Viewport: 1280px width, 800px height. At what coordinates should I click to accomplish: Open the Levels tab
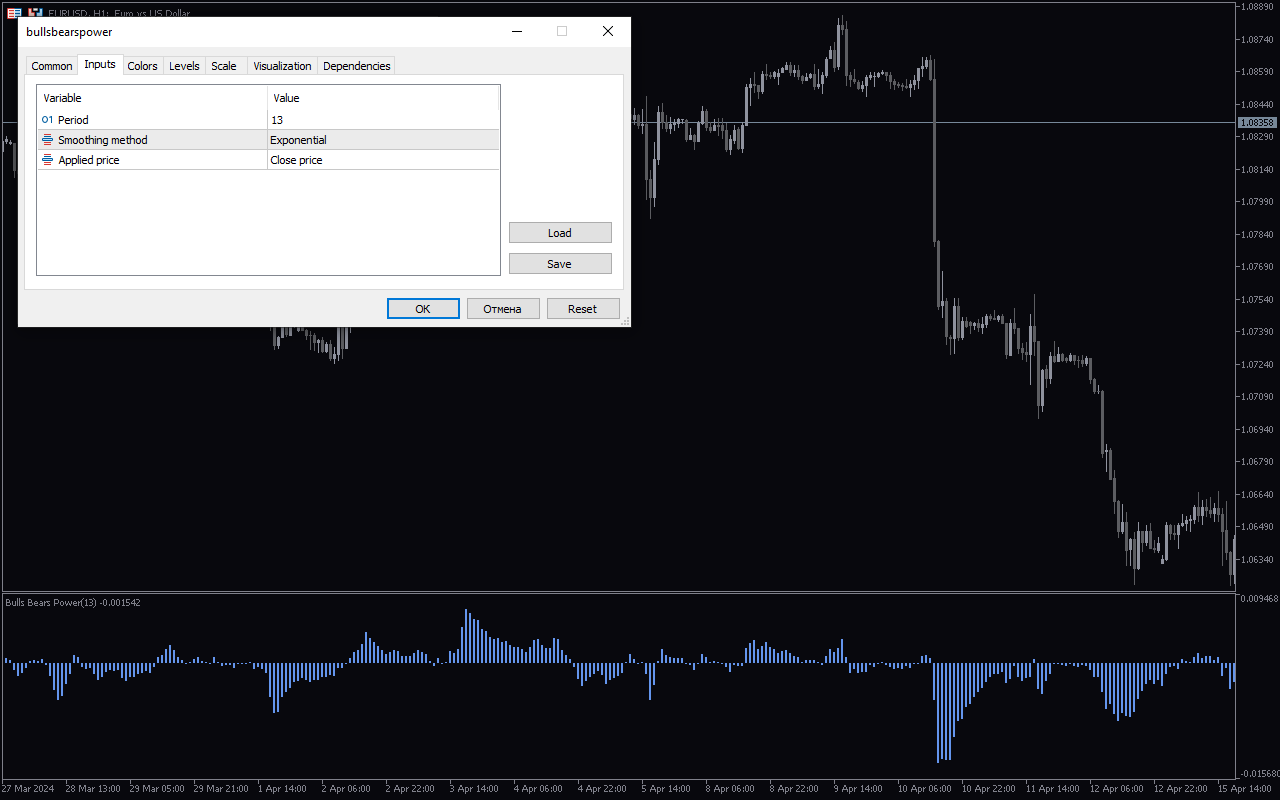184,66
